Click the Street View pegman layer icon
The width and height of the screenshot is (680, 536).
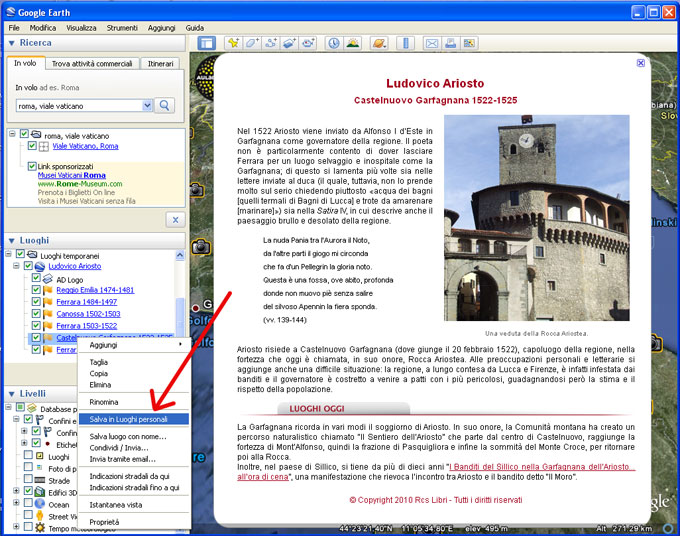40,516
